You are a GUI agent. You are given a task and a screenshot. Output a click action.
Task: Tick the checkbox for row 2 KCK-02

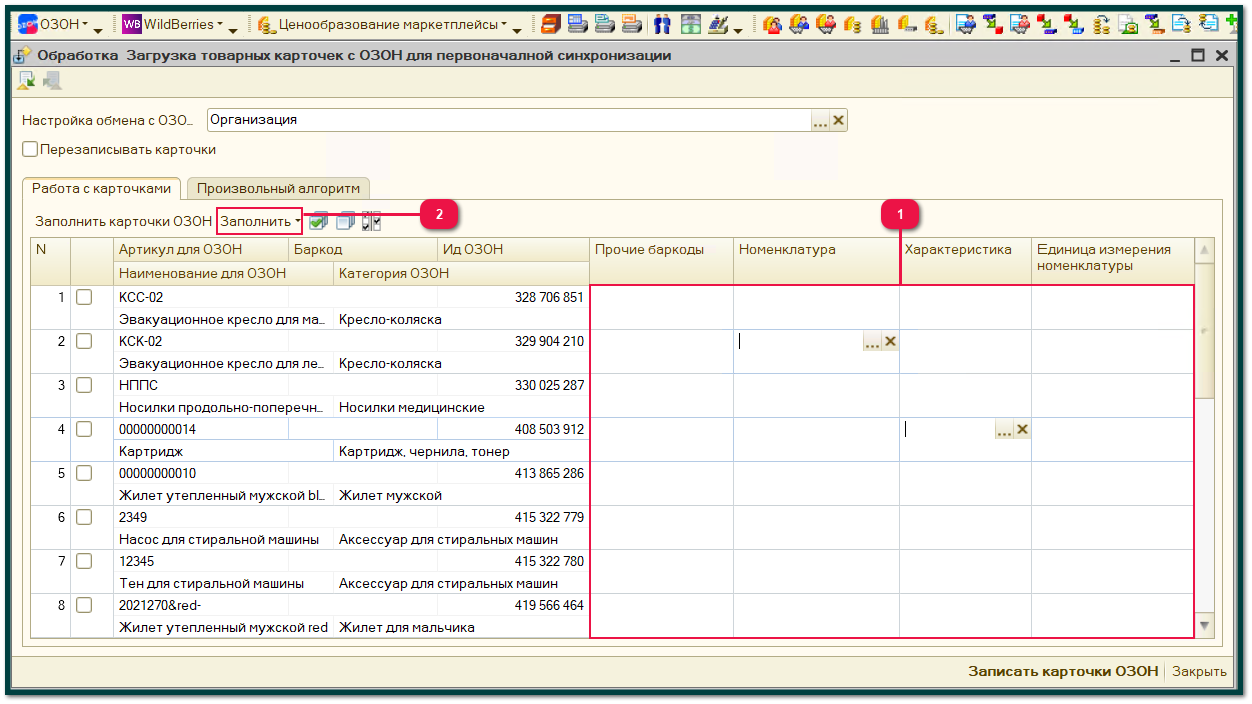(x=84, y=341)
